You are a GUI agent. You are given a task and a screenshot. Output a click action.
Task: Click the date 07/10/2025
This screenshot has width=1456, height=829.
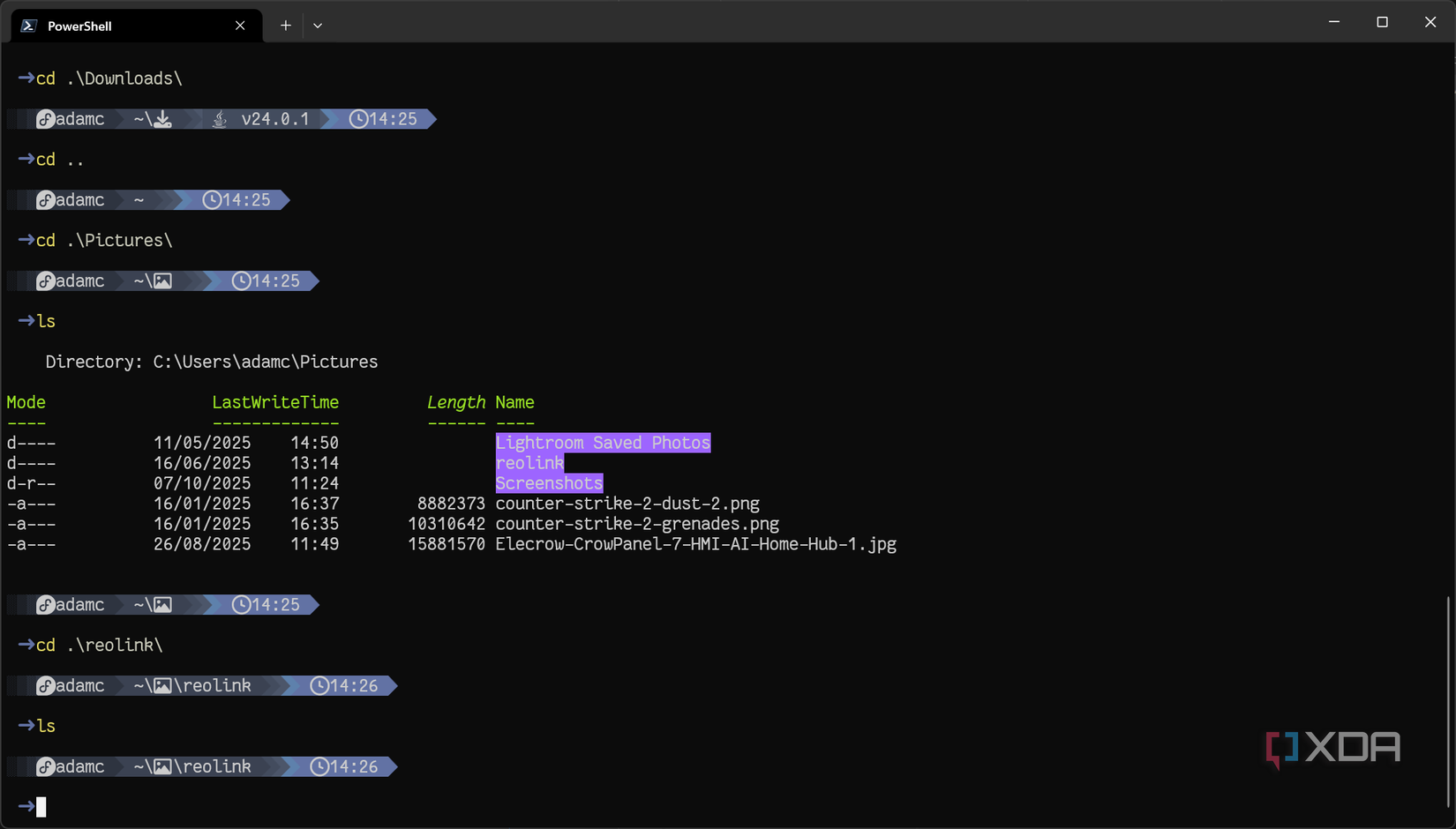click(202, 483)
